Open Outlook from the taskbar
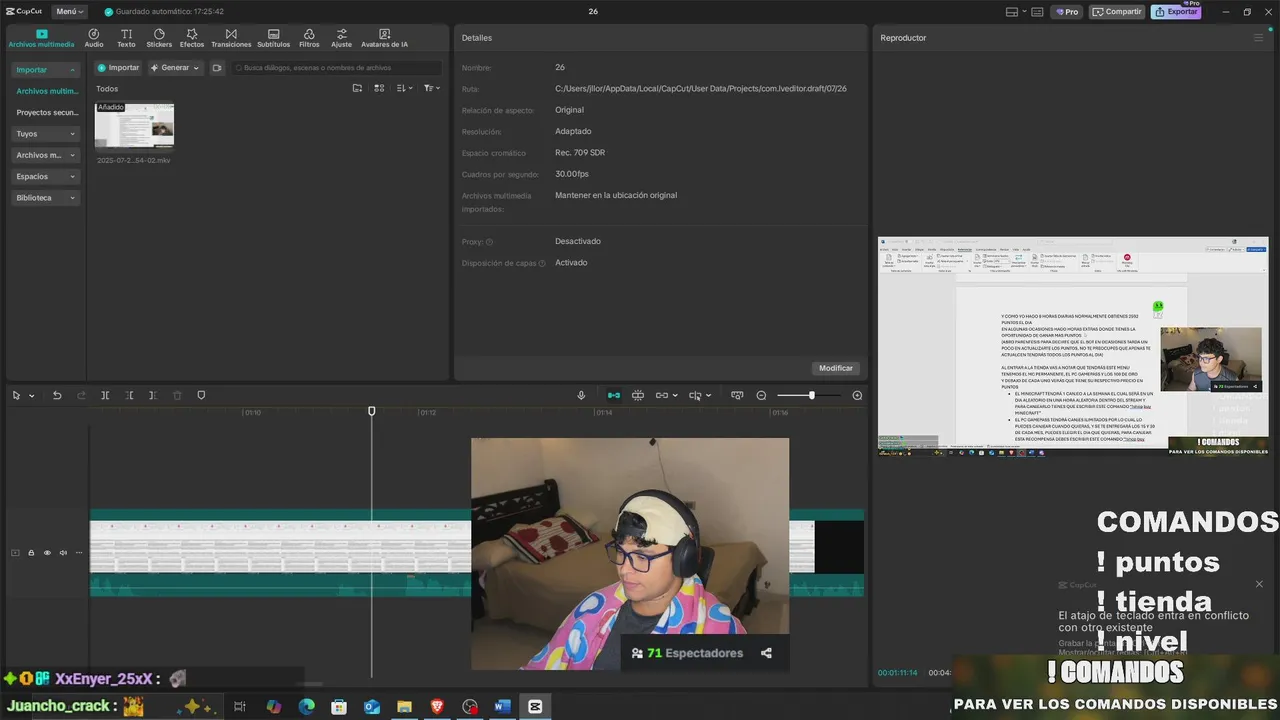1280x720 pixels. pos(371,707)
